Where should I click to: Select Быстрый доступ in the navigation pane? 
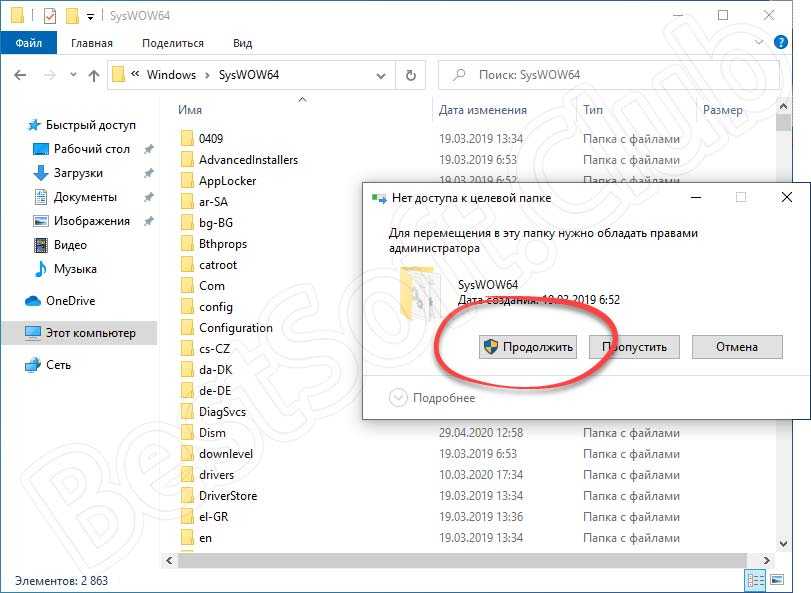[82, 125]
